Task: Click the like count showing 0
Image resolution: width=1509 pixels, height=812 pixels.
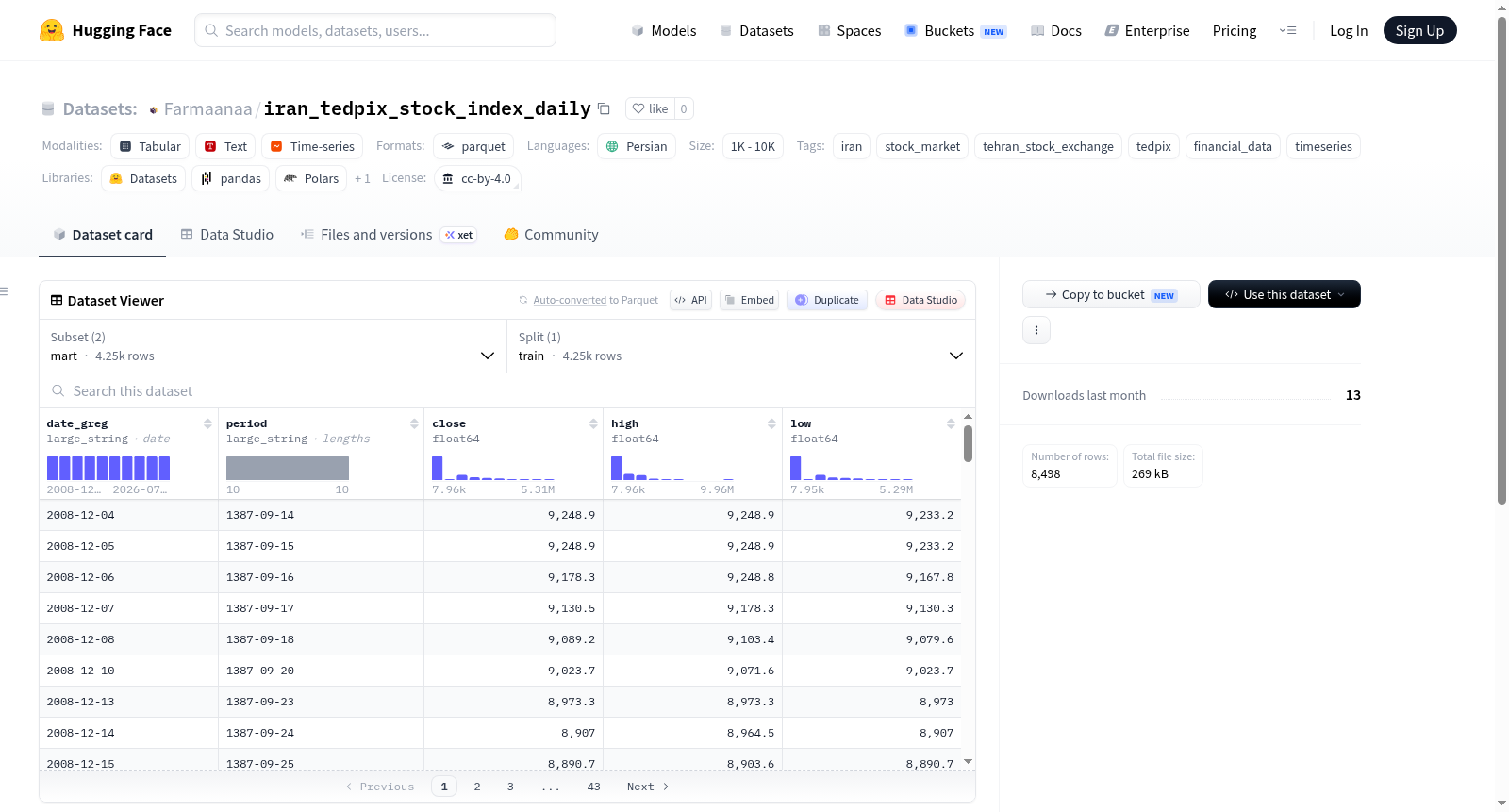Action: pos(684,108)
